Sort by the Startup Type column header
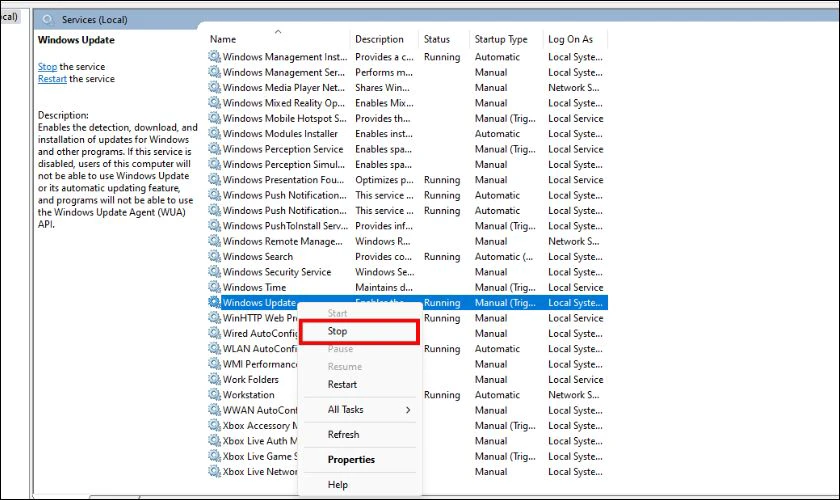Screen dimensions: 840x500 click(501, 39)
